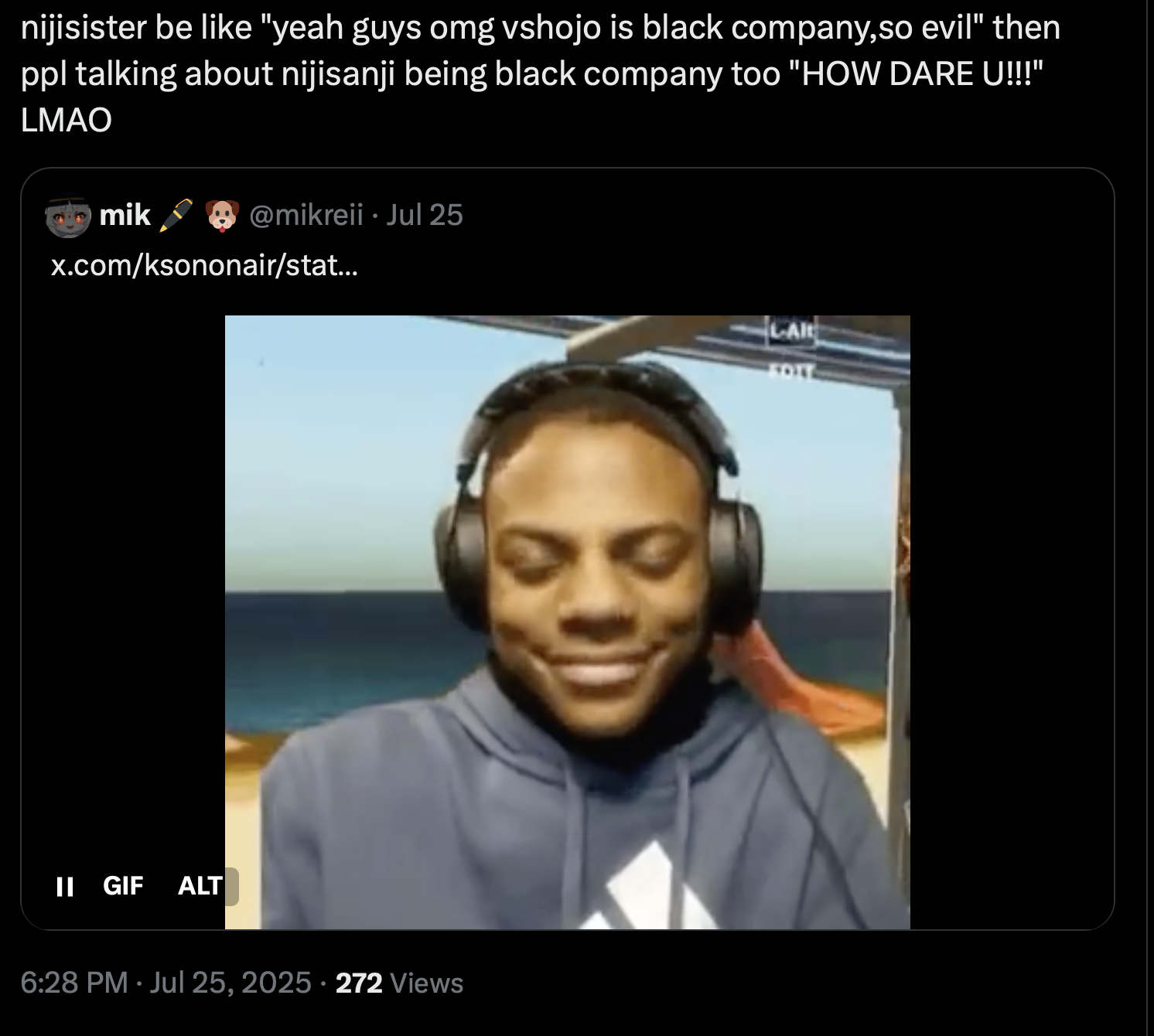Click the 6:28 PM timestamp

point(73,983)
